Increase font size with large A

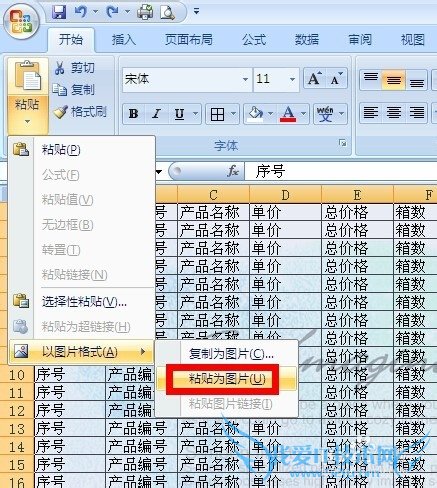pyautogui.click(x=314, y=79)
